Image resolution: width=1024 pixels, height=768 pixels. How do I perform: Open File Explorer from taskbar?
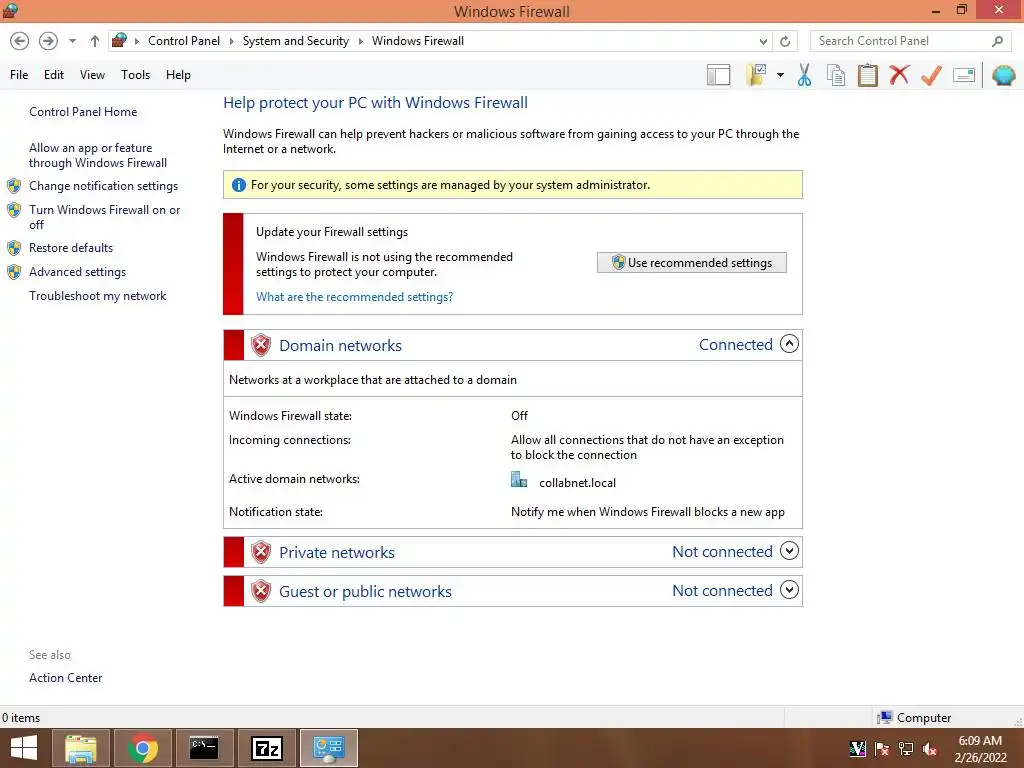(x=81, y=748)
